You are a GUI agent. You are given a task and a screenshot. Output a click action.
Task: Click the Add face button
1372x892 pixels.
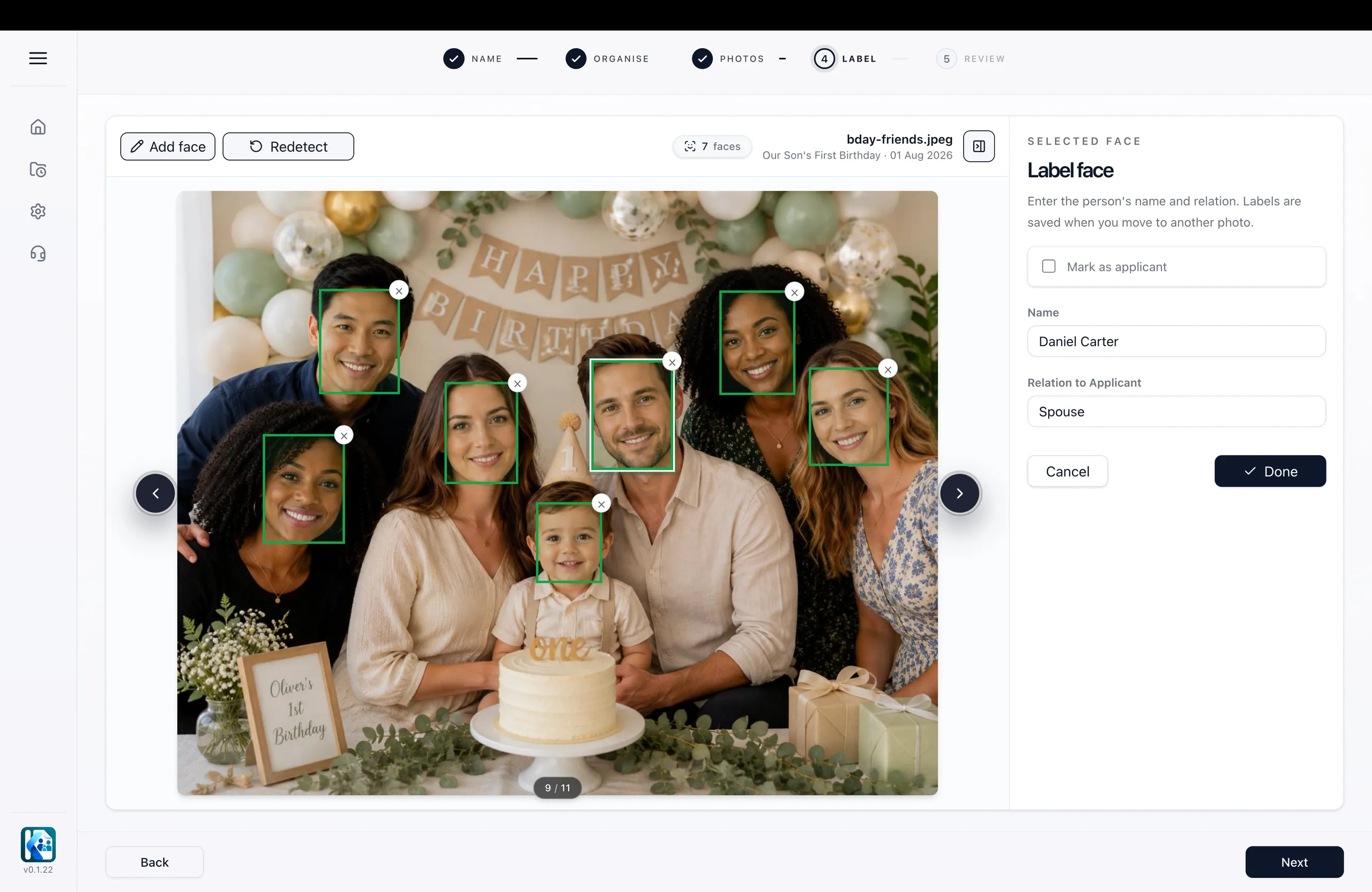(x=168, y=146)
